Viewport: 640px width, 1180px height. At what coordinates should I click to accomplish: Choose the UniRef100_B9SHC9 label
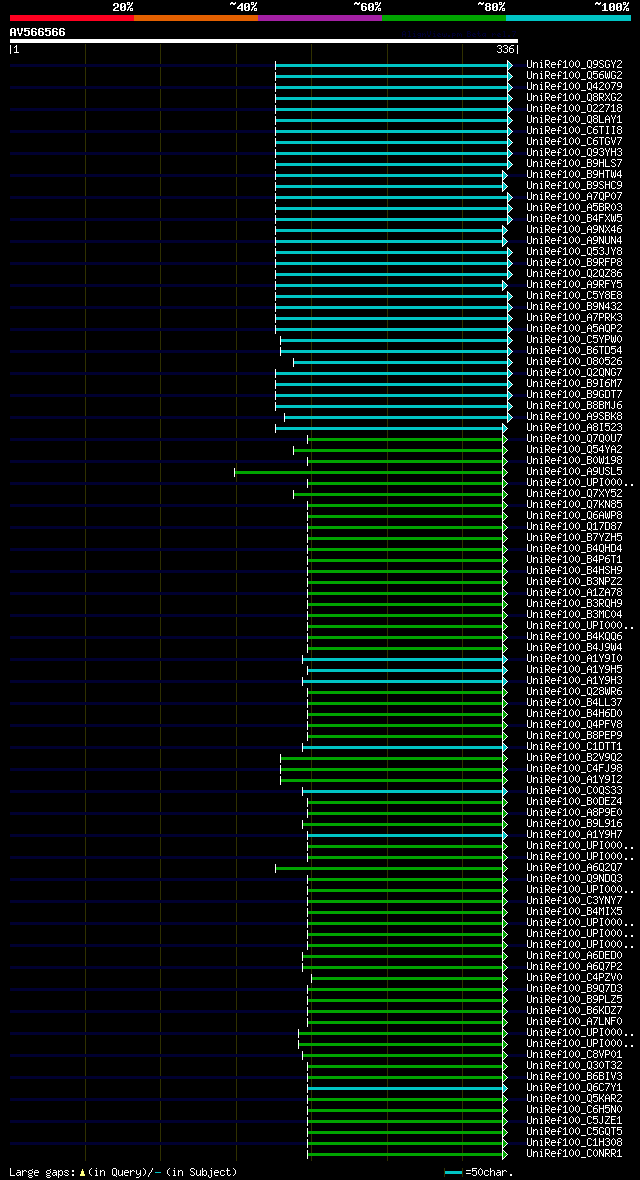click(574, 186)
